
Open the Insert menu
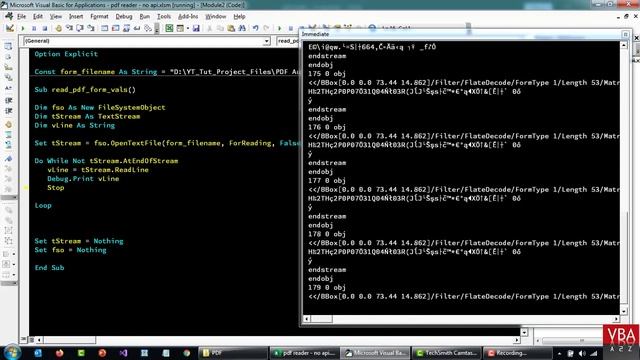coord(76,16)
